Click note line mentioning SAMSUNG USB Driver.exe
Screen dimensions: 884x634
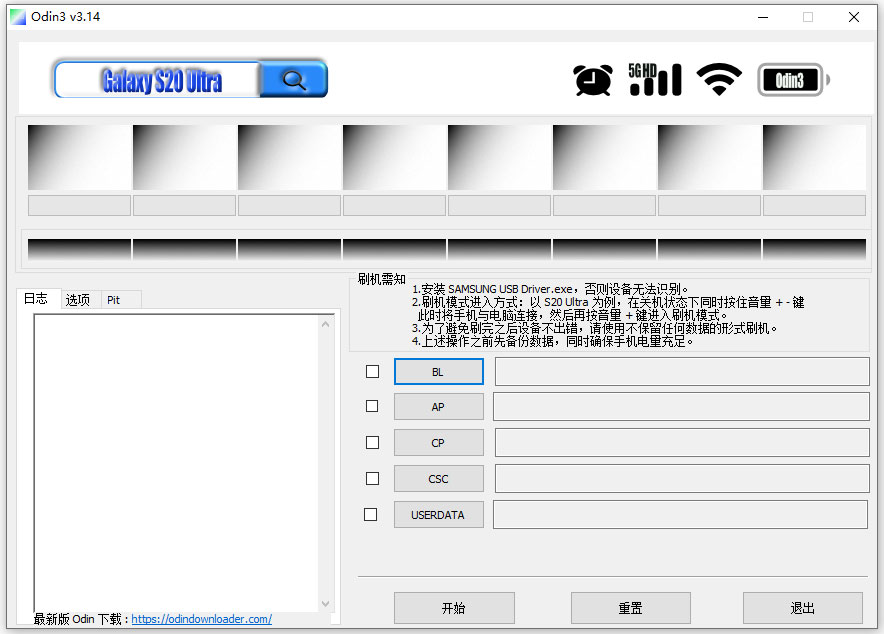(550, 289)
